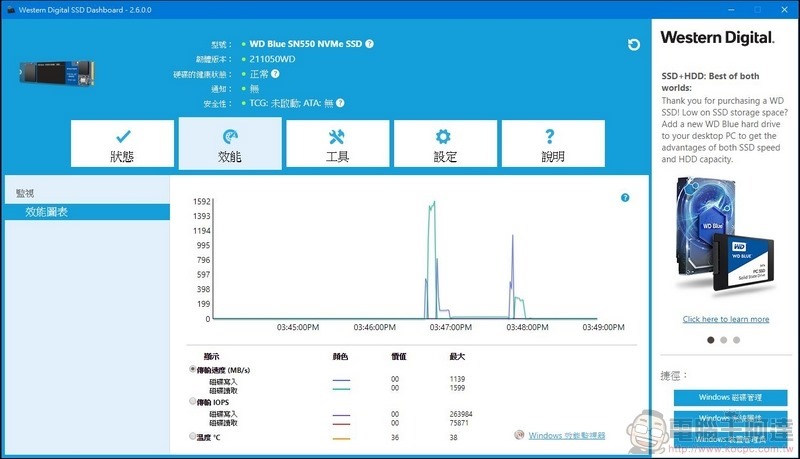This screenshot has width=800, height=459.
Task: Open help icon beside health status 正常
Action: tap(275, 73)
